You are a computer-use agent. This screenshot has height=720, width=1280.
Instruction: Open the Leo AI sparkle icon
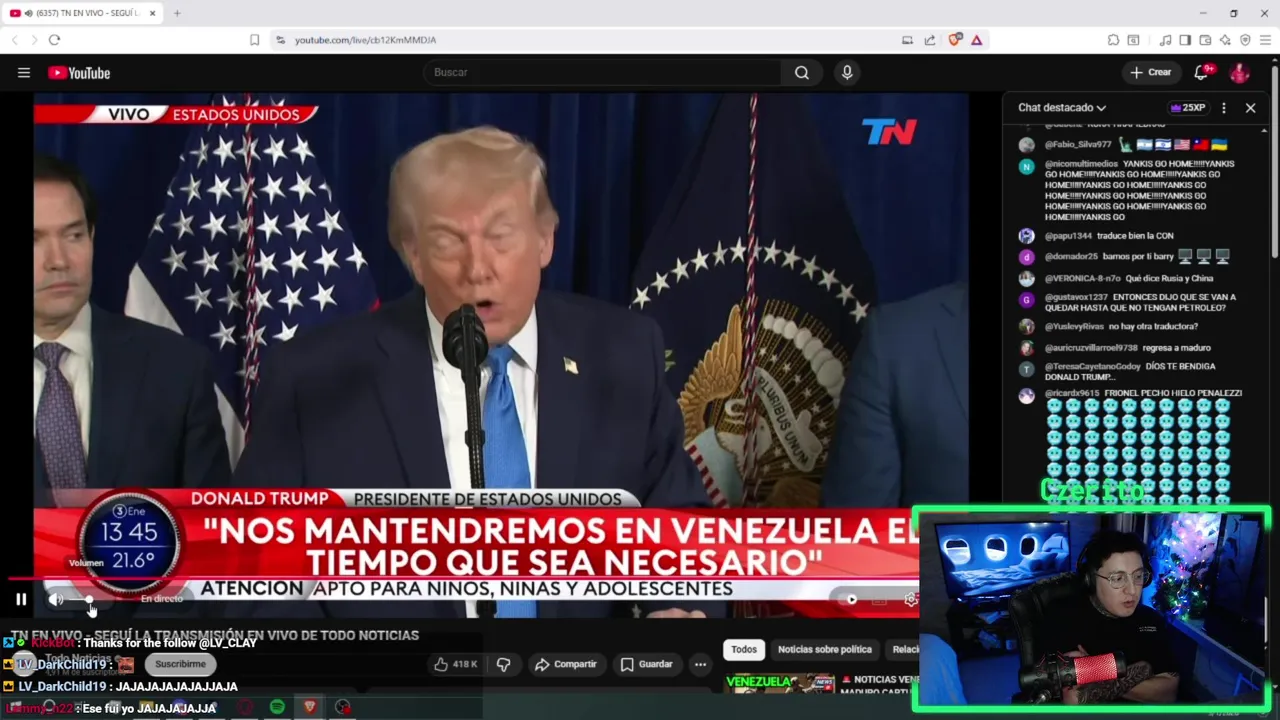(1225, 40)
